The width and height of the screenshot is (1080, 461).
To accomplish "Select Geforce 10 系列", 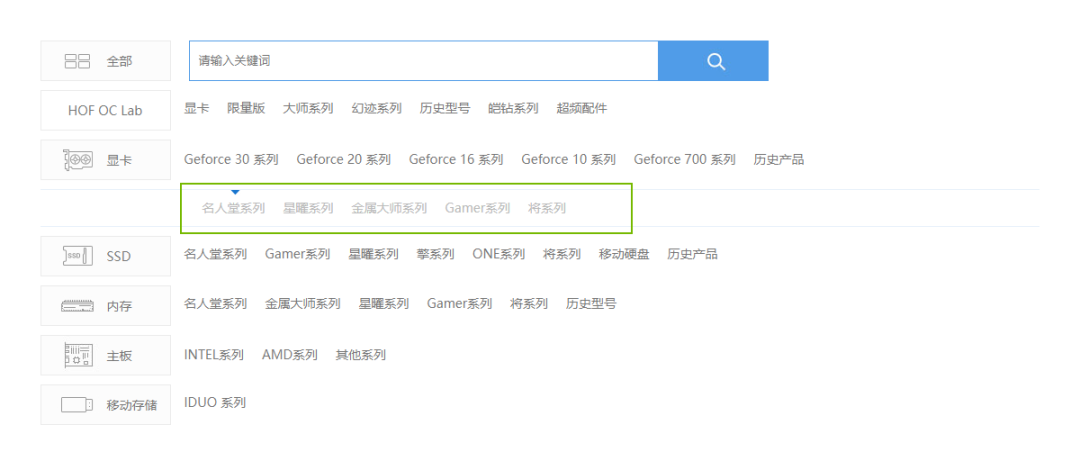I will click(x=568, y=159).
